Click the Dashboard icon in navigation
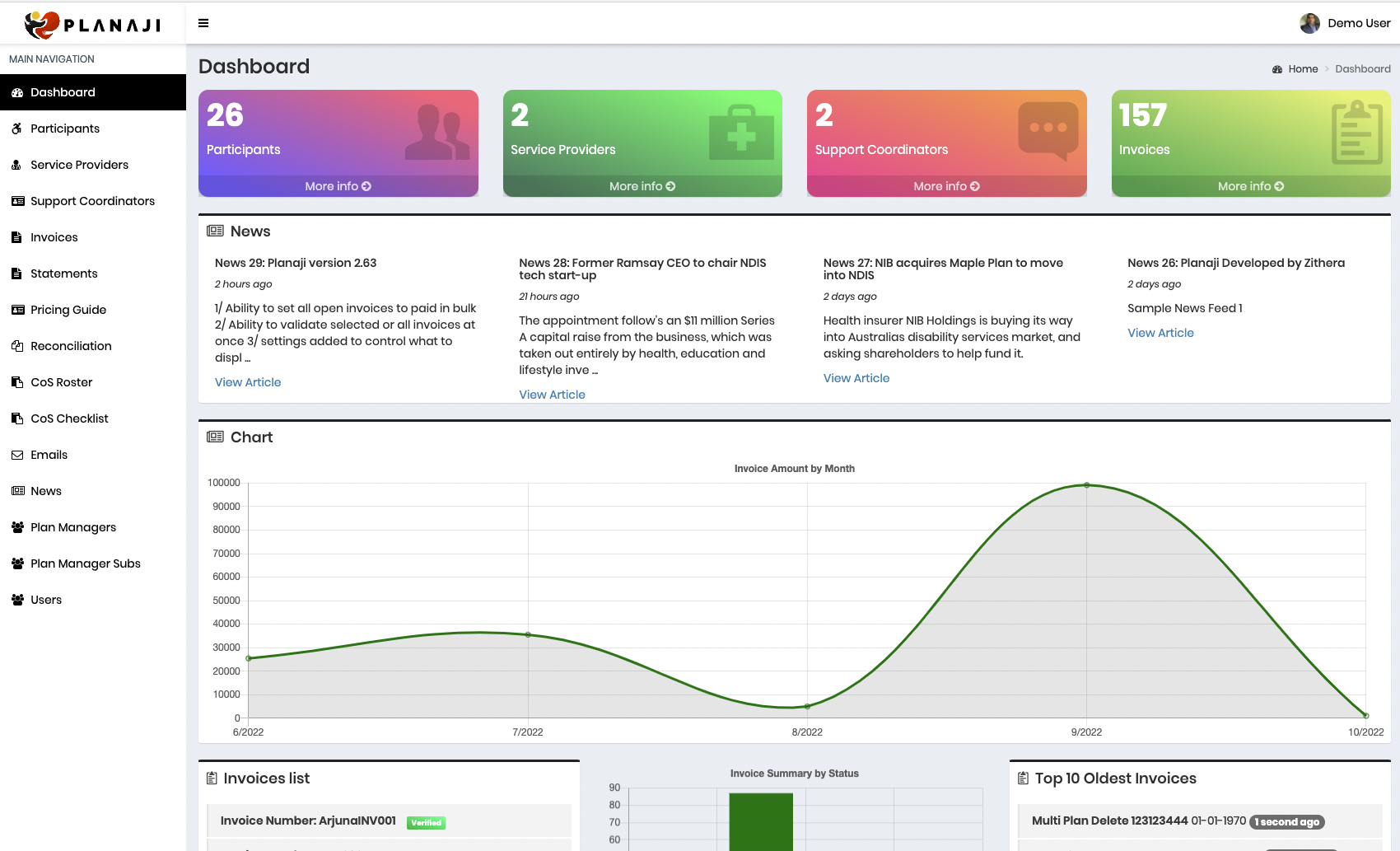 click(x=17, y=92)
